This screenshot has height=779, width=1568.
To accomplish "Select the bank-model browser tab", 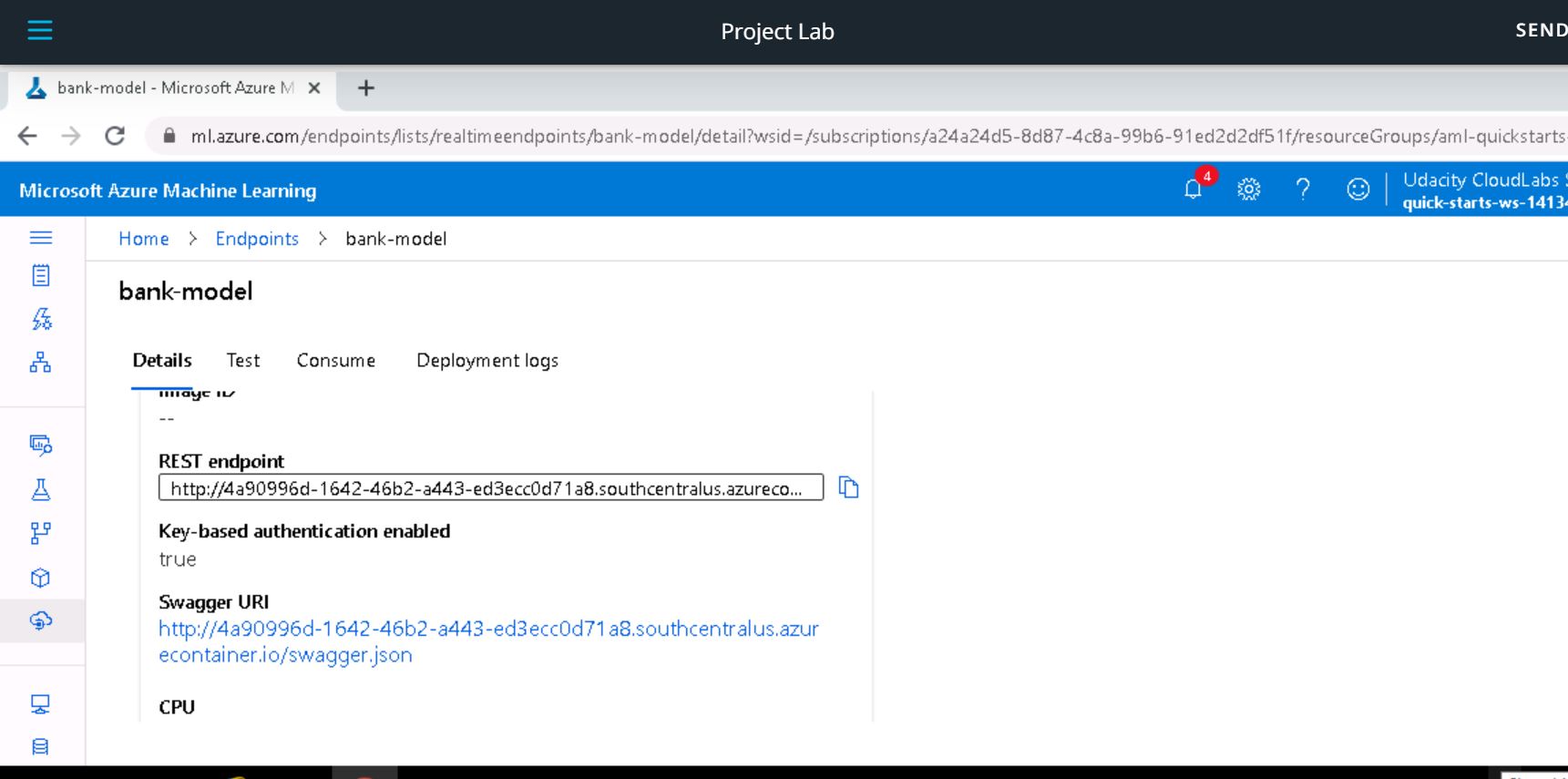I will [173, 88].
